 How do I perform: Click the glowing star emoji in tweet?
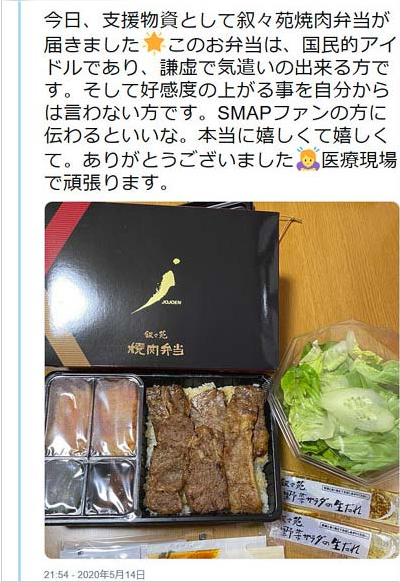tap(153, 45)
